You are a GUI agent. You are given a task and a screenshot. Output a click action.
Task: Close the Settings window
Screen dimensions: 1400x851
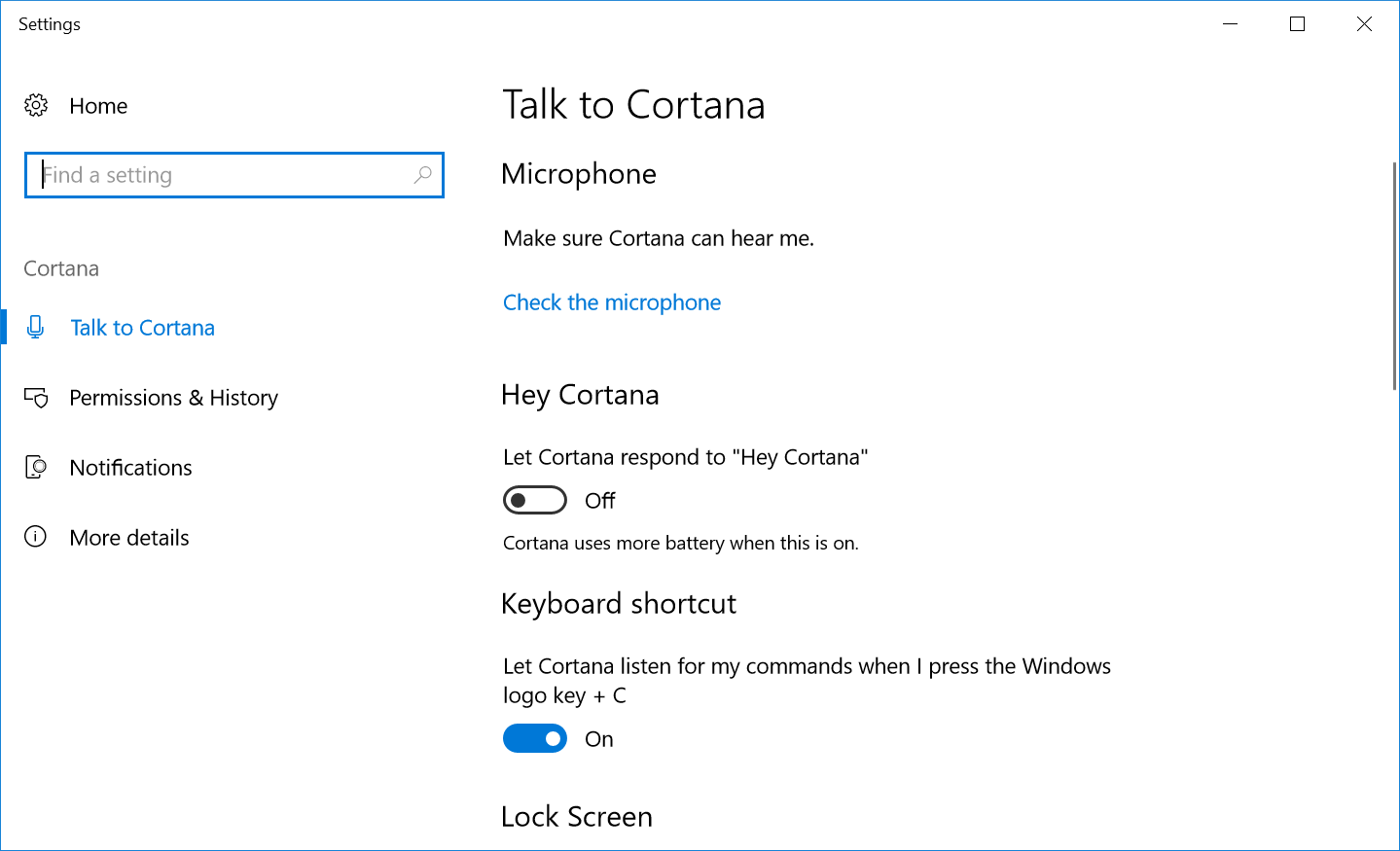click(x=1364, y=24)
